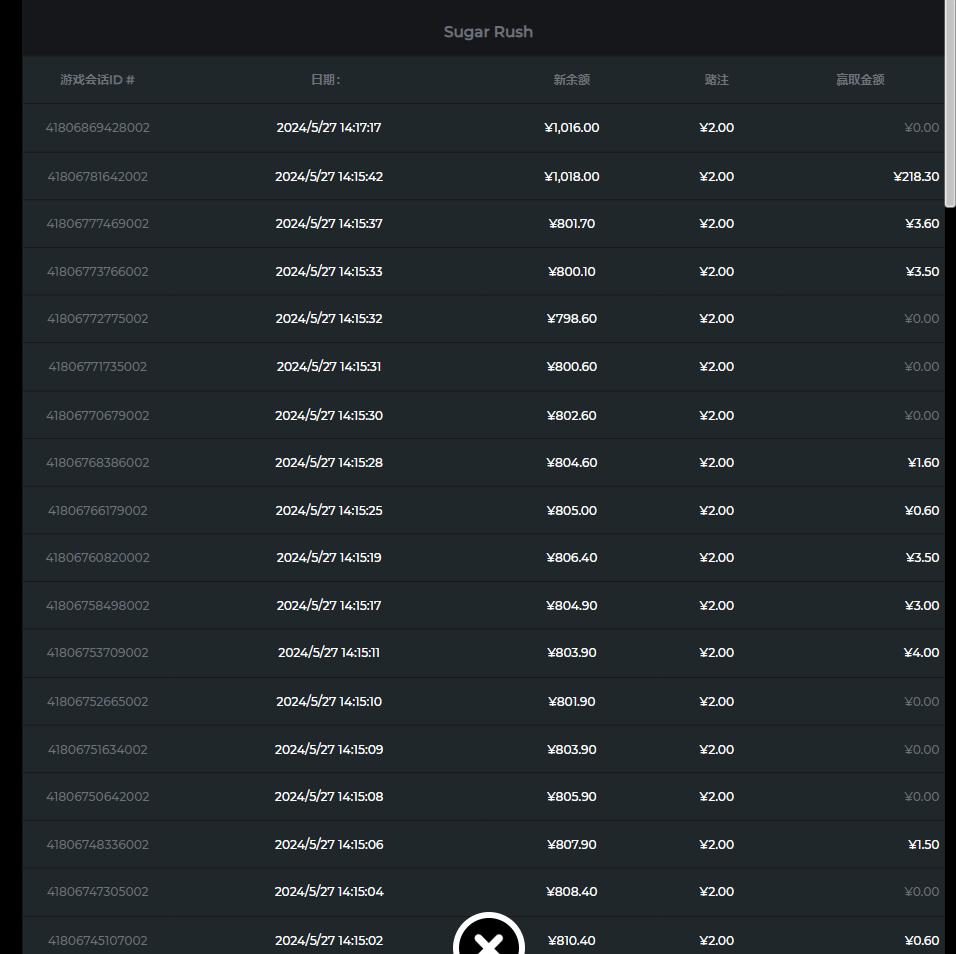Click the ¥805.00 new balance
This screenshot has width=956, height=954.
(572, 510)
